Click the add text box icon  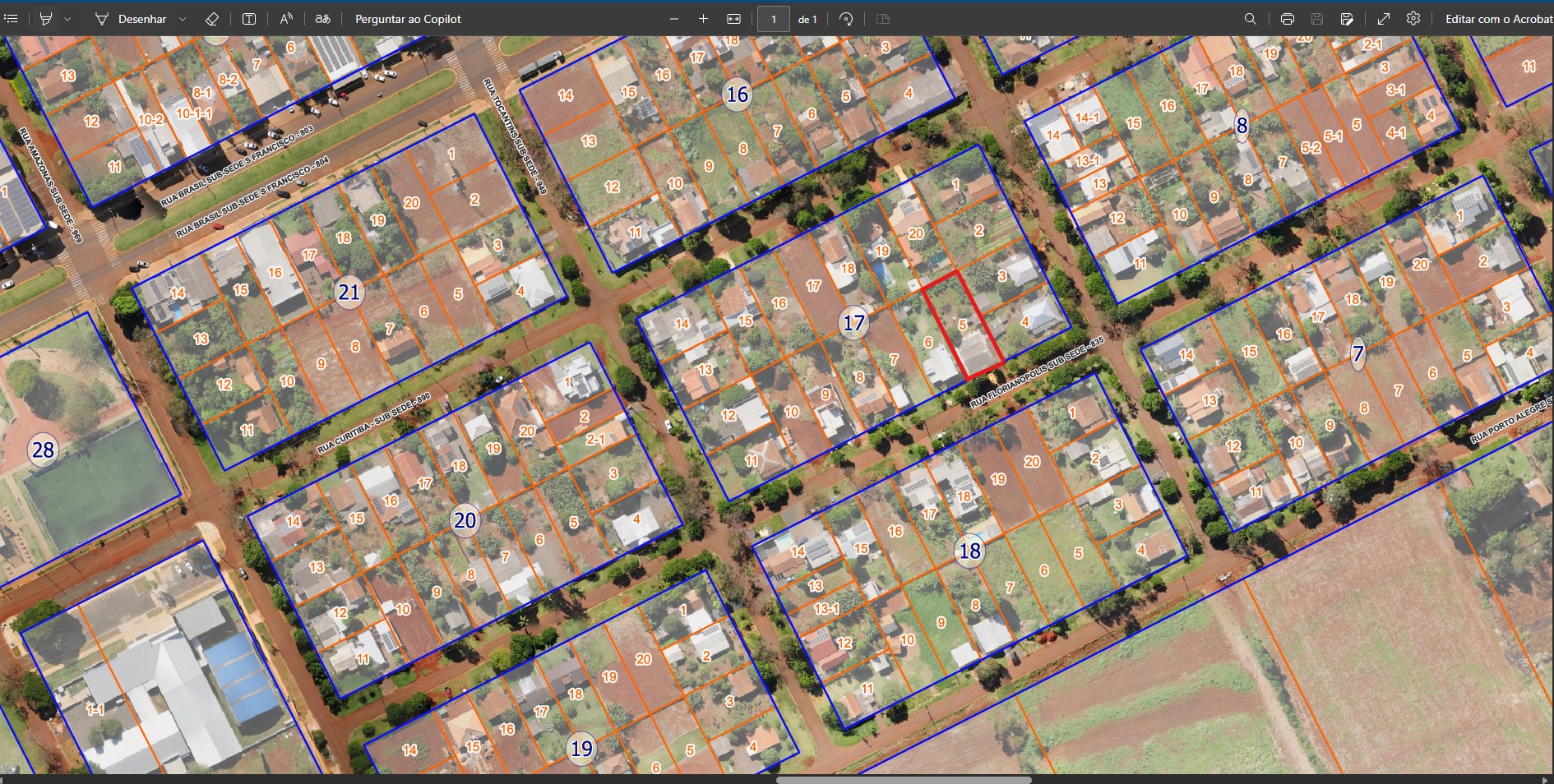tap(249, 19)
